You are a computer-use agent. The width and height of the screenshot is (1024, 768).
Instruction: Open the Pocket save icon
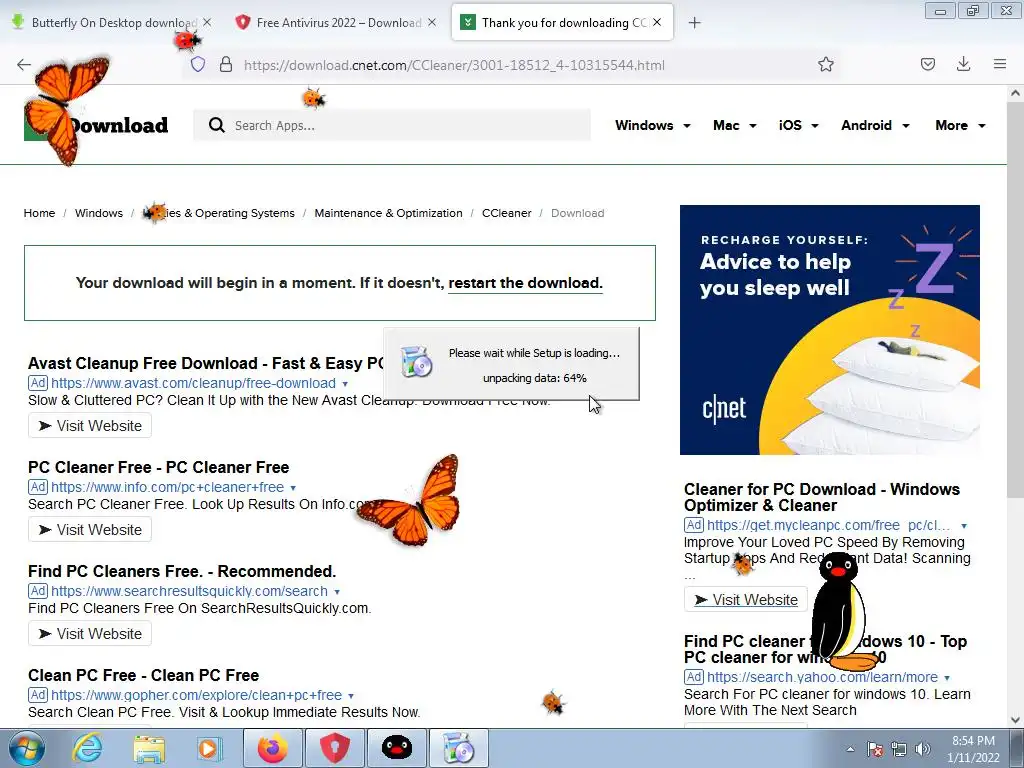(x=928, y=64)
